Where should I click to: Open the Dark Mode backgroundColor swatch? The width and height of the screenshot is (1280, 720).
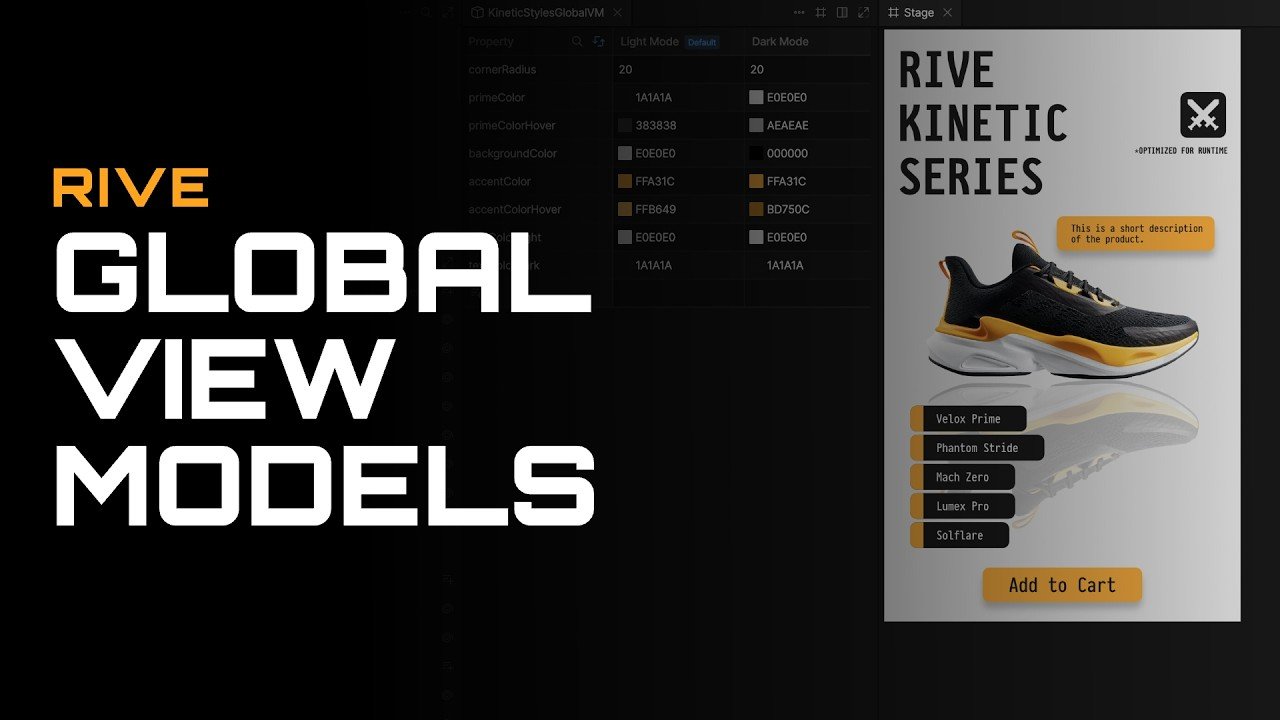756,154
